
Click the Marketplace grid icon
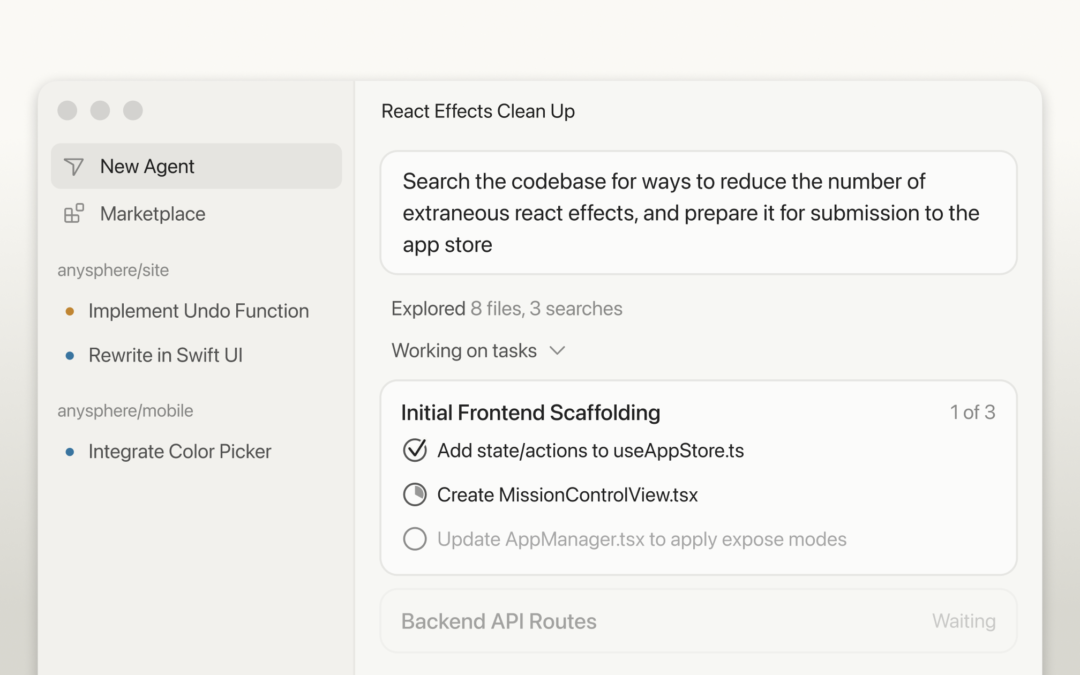(74, 214)
